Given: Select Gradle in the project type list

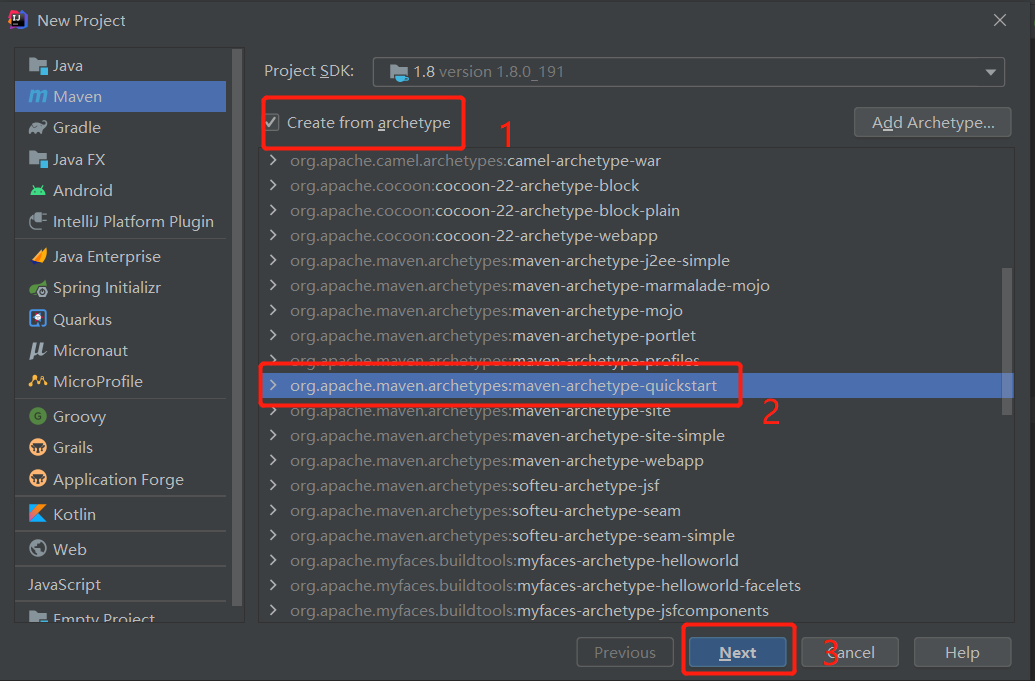Looking at the screenshot, I should 121,127.
